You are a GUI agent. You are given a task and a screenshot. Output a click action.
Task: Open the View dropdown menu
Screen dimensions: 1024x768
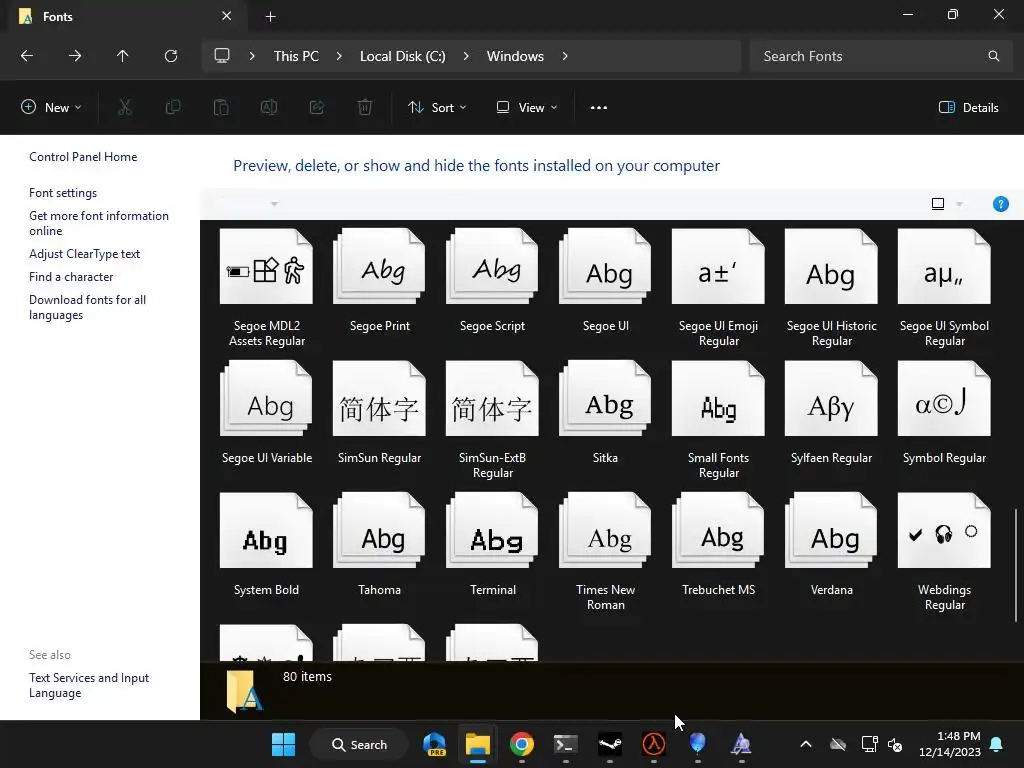(527, 108)
